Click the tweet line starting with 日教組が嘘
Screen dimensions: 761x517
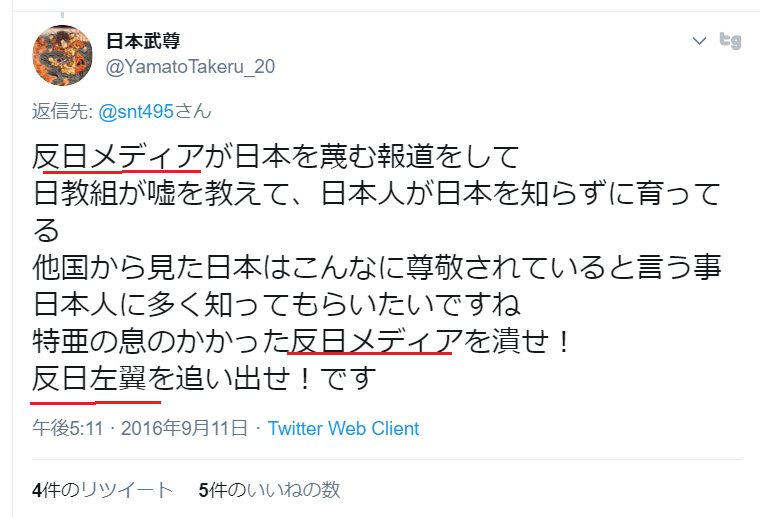[377, 194]
